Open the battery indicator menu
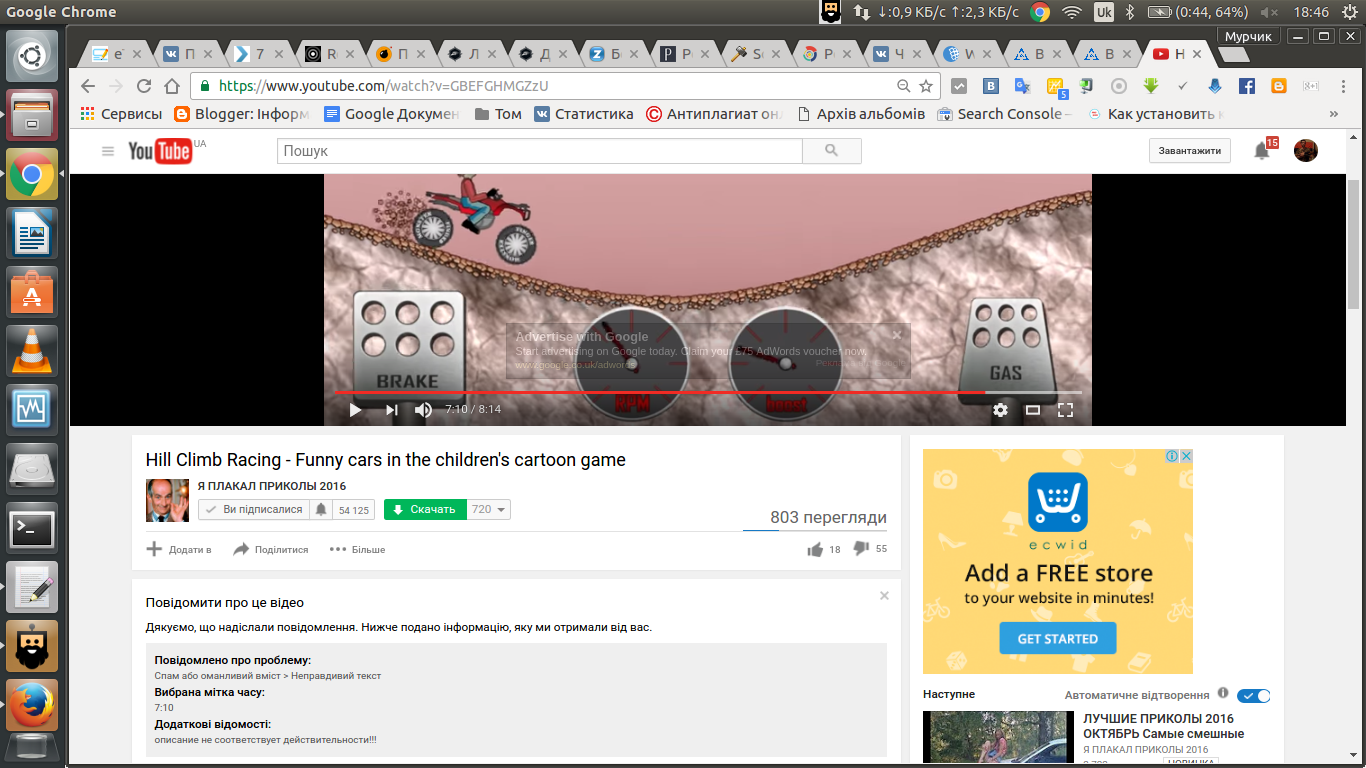1366x768 pixels. click(1197, 12)
